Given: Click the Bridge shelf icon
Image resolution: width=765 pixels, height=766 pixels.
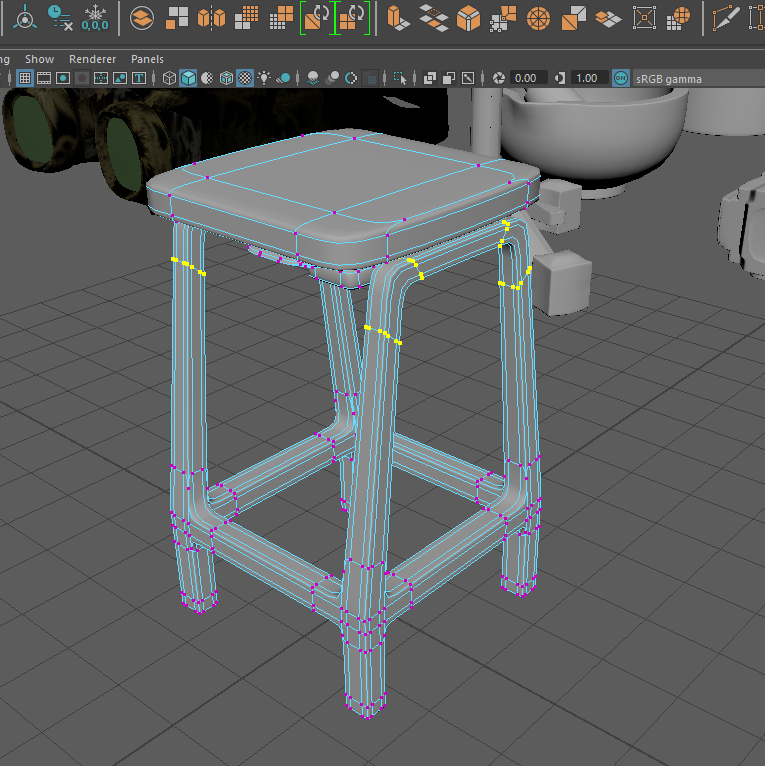Looking at the screenshot, I should click(432, 17).
